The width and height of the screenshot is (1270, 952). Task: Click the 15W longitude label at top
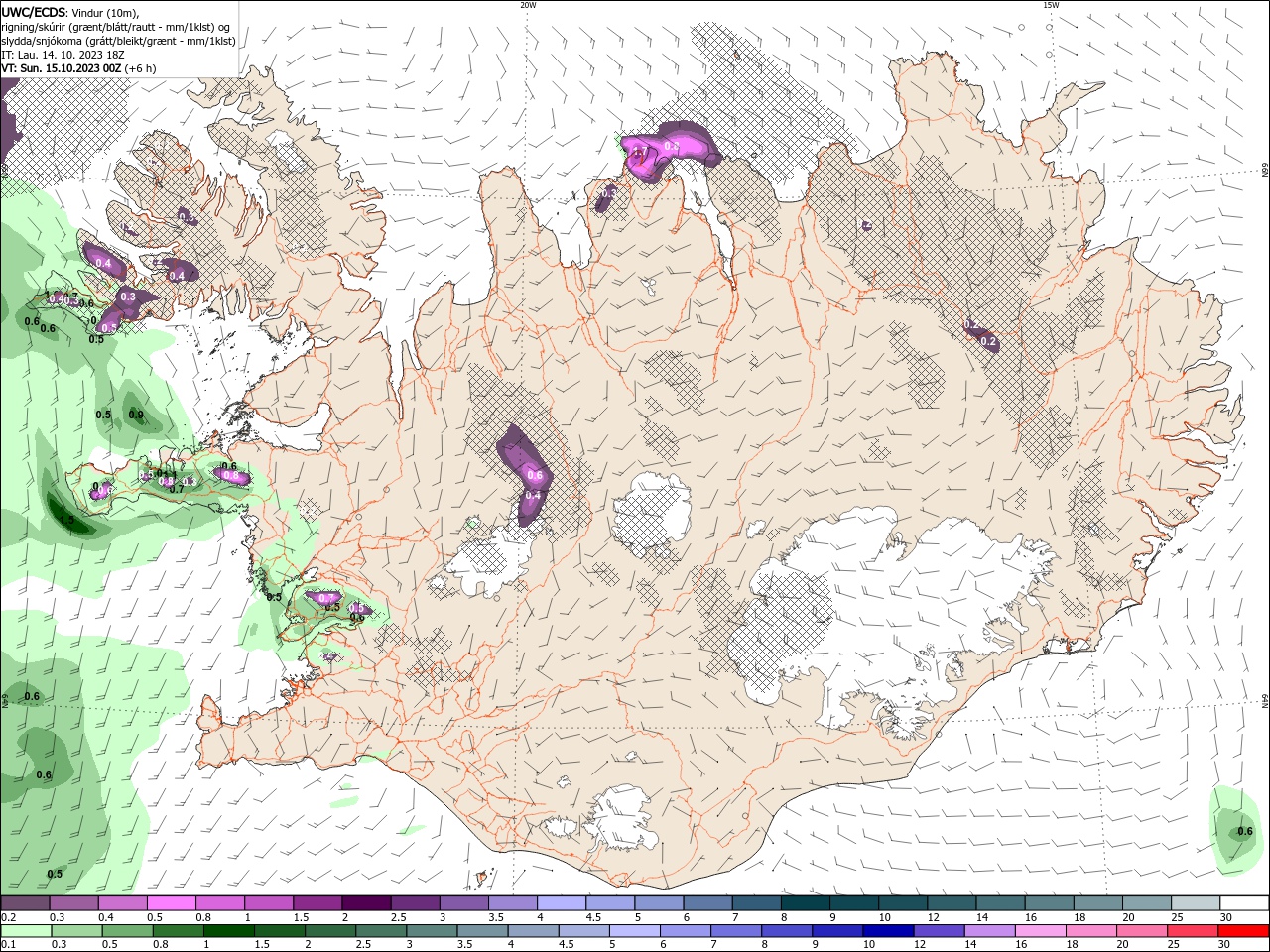(1051, 5)
